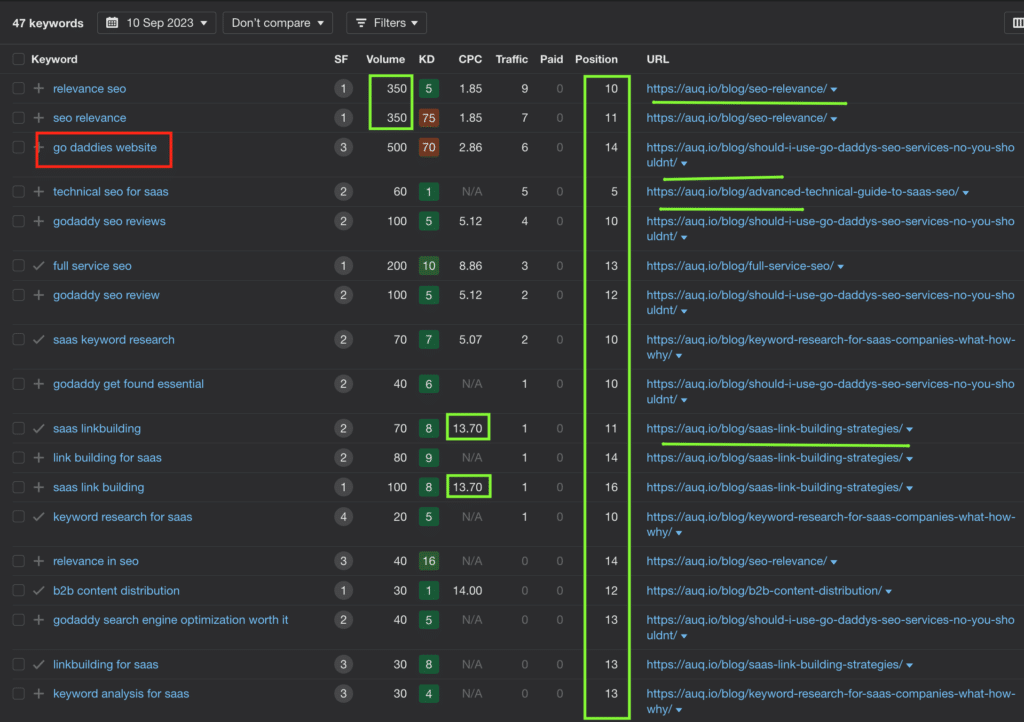Click plus icon for 'godaddy seo review' row
Viewport: 1024px width, 722px height.
(39, 295)
